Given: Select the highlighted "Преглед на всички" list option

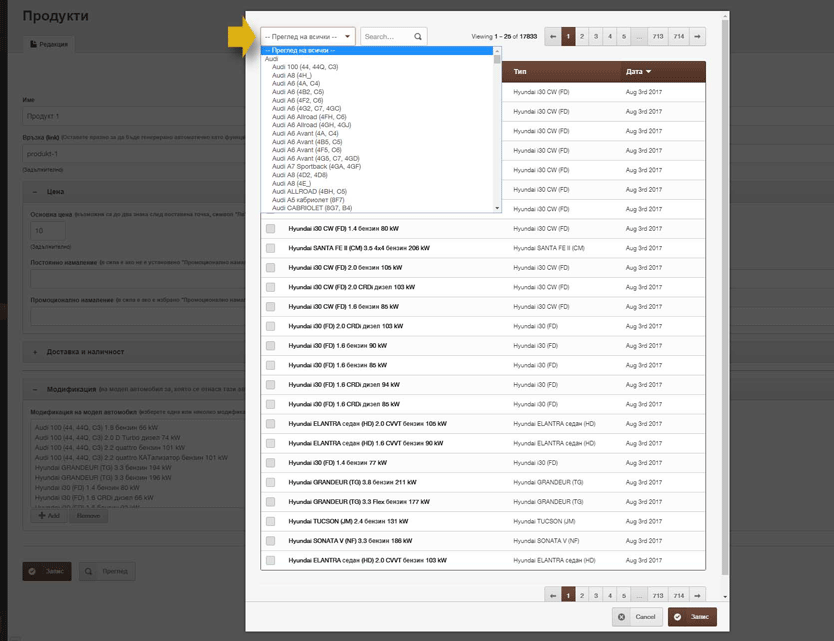Looking at the screenshot, I should point(378,51).
